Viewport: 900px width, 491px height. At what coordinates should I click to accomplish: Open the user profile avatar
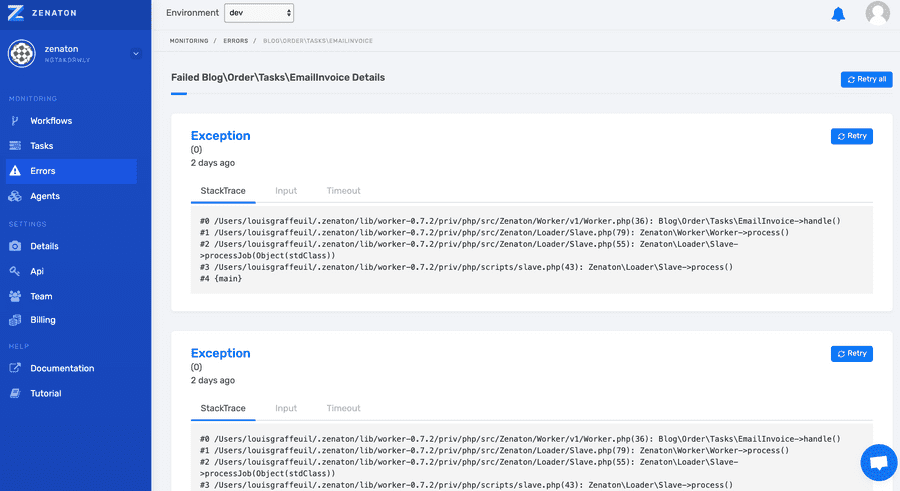pyautogui.click(x=878, y=13)
